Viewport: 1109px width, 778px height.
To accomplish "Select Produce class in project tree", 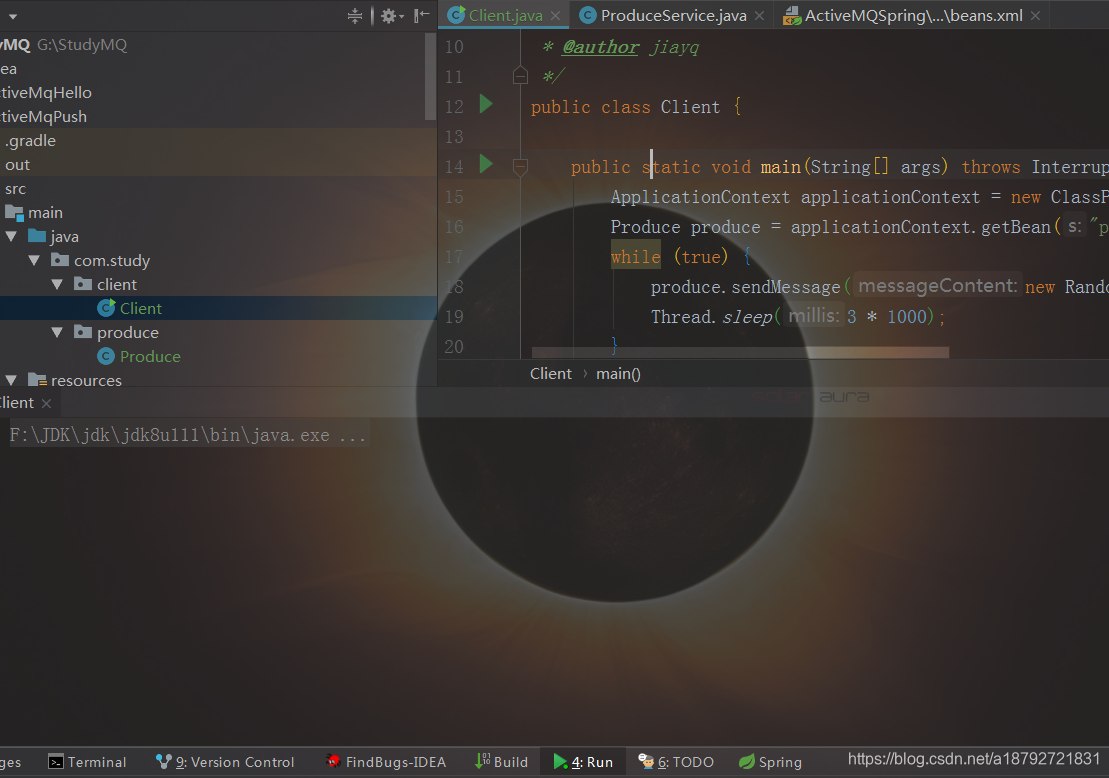I will (x=150, y=356).
